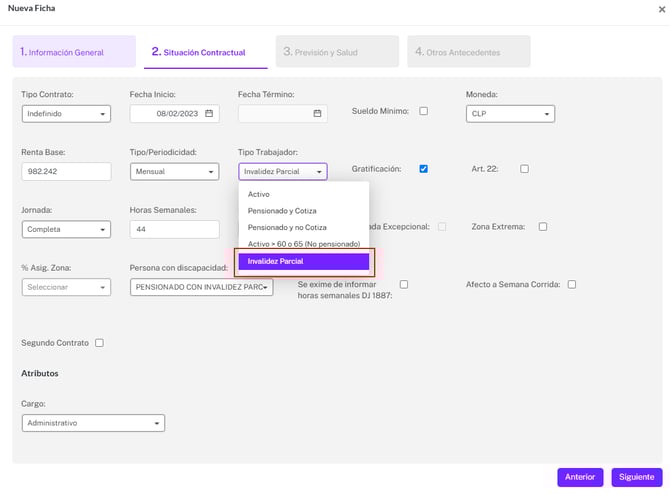Close the Nueva Ficha dialog
The height and width of the screenshot is (495, 670).
click(660, 9)
